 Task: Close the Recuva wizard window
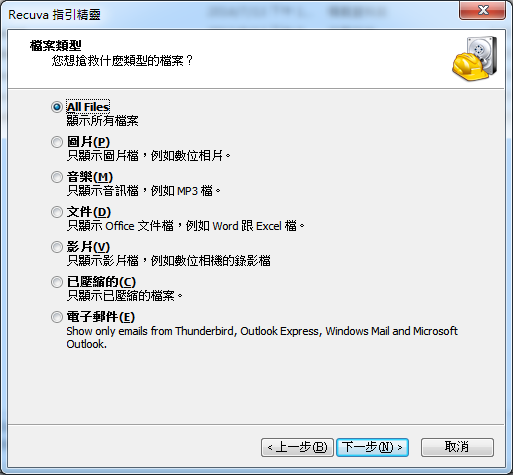pos(482,10)
